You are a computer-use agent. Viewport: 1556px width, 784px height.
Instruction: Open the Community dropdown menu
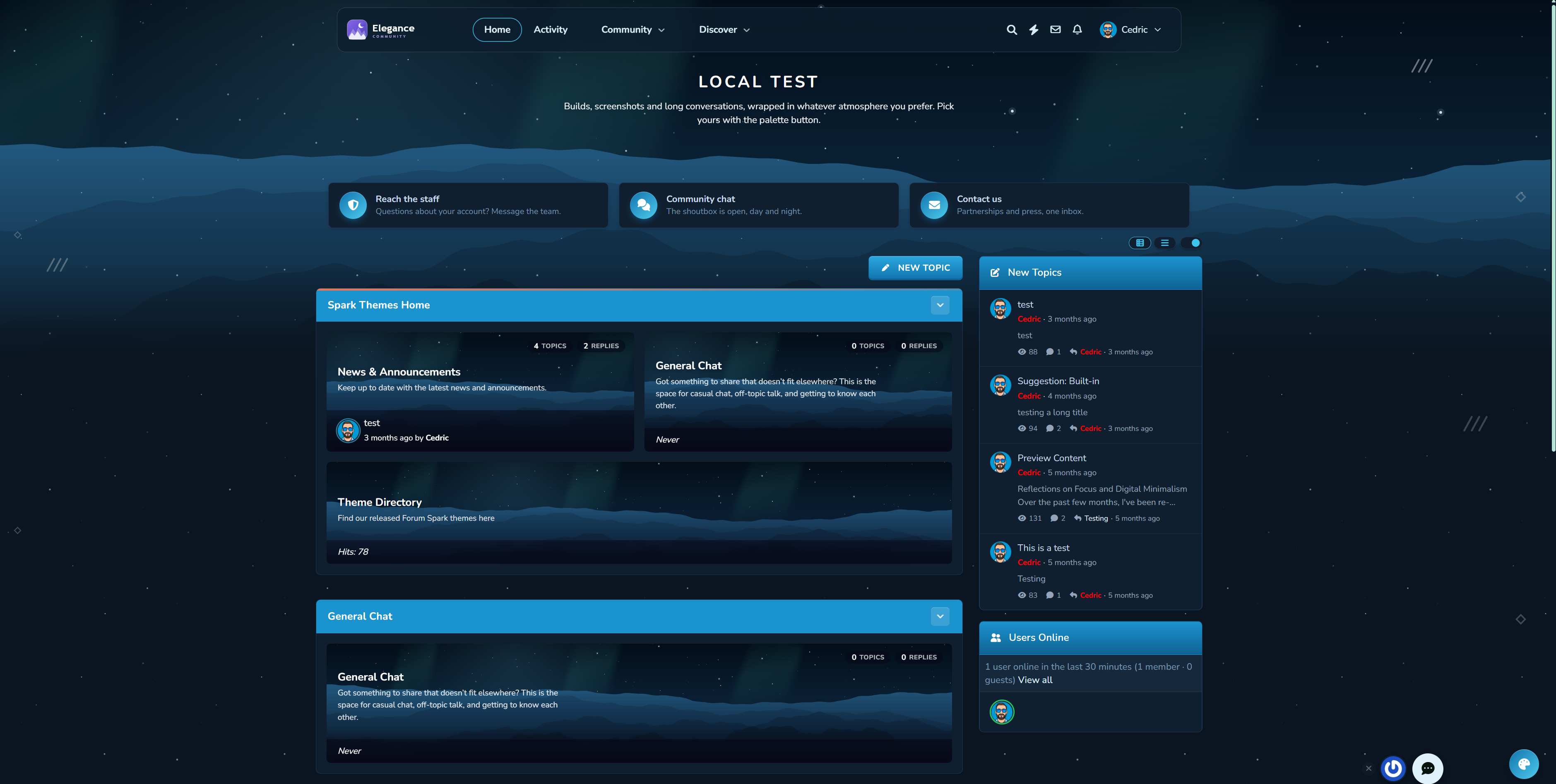[633, 29]
